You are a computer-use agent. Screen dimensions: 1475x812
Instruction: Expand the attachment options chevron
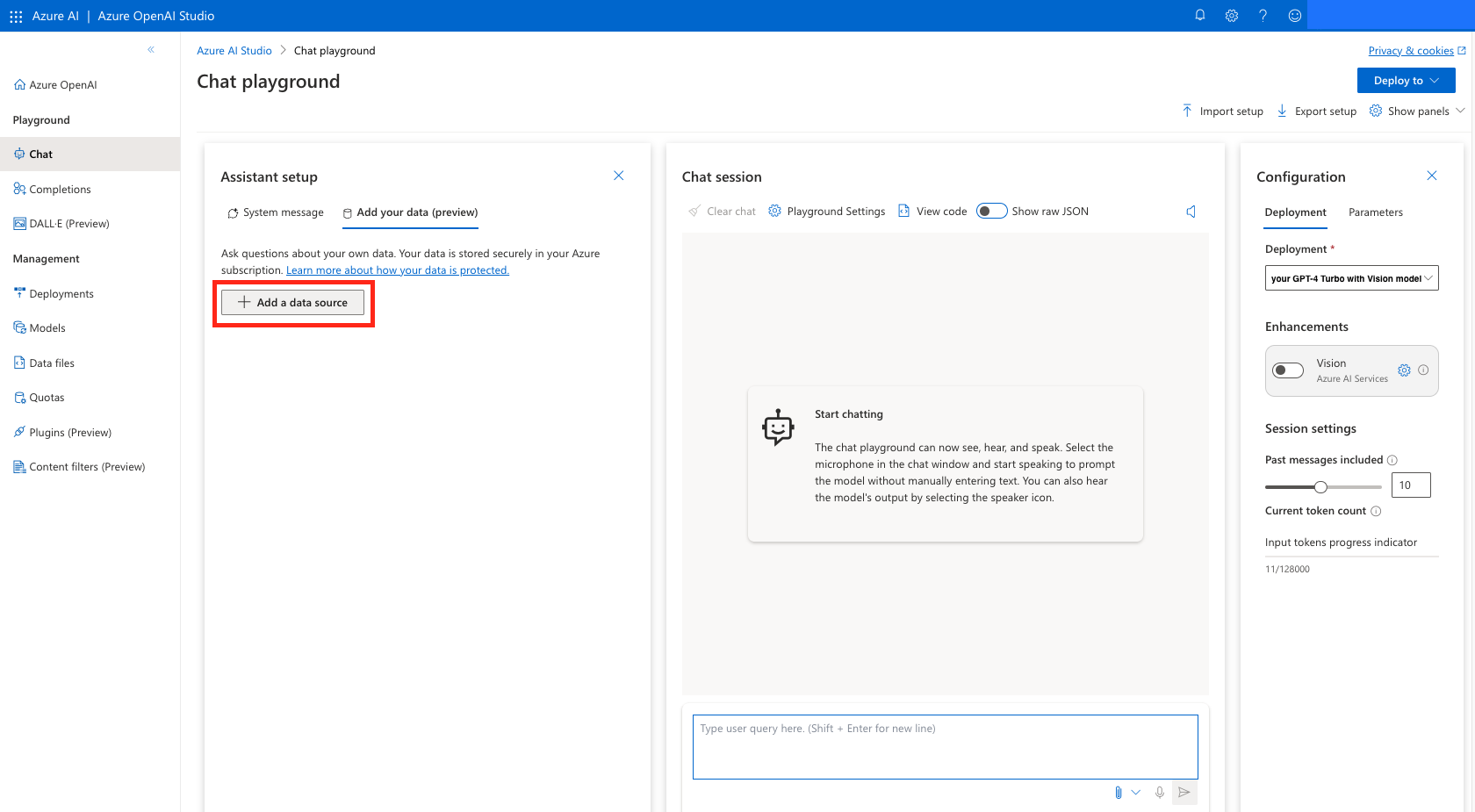coord(1136,793)
